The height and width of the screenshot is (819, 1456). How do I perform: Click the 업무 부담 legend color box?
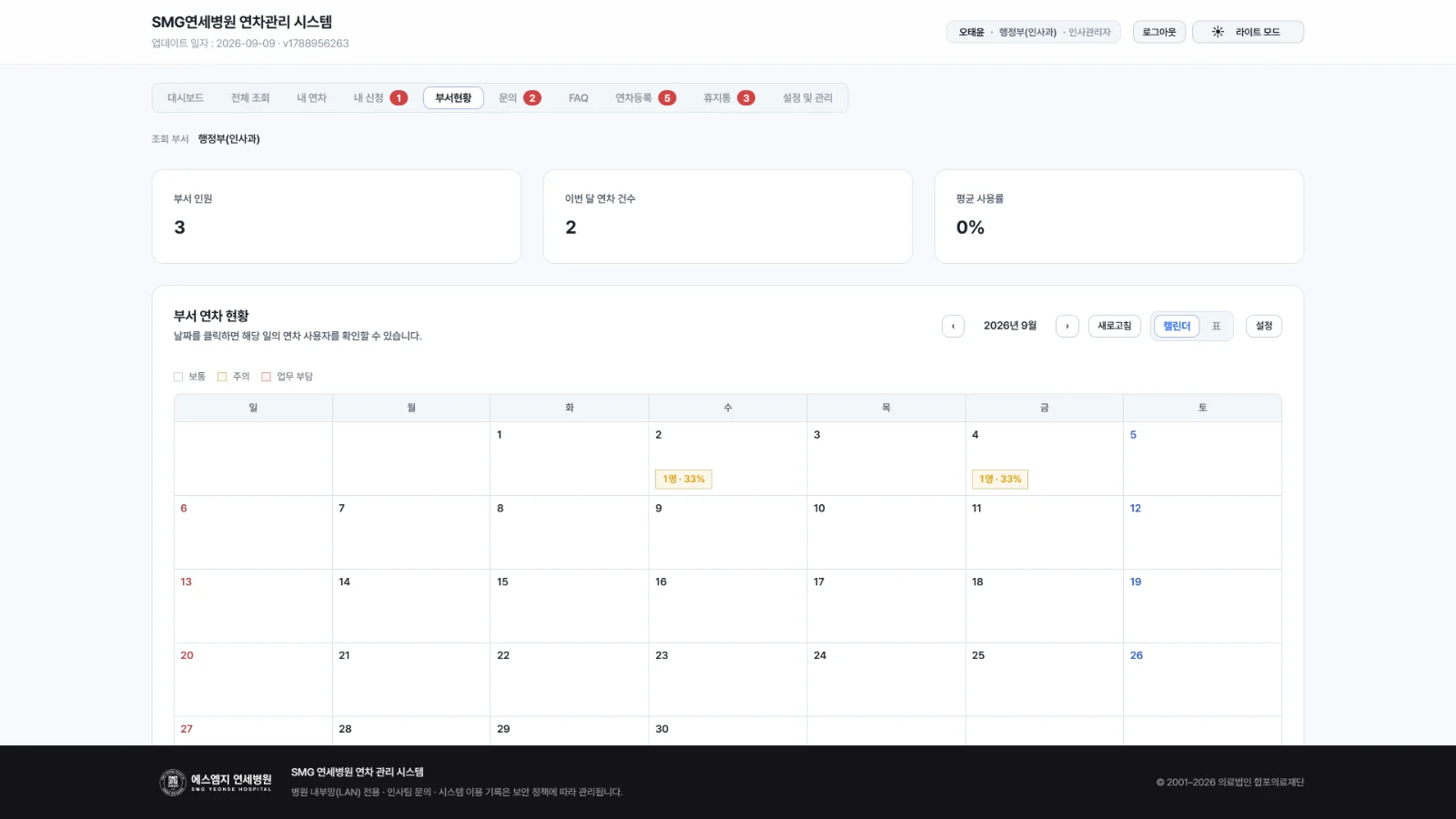267,377
